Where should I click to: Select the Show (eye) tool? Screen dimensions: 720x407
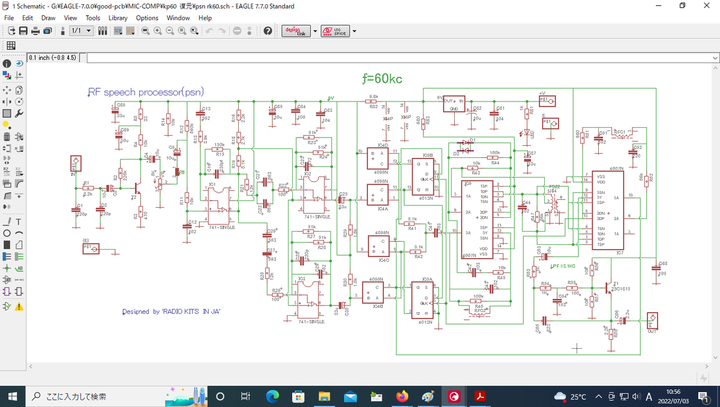[x=19, y=64]
